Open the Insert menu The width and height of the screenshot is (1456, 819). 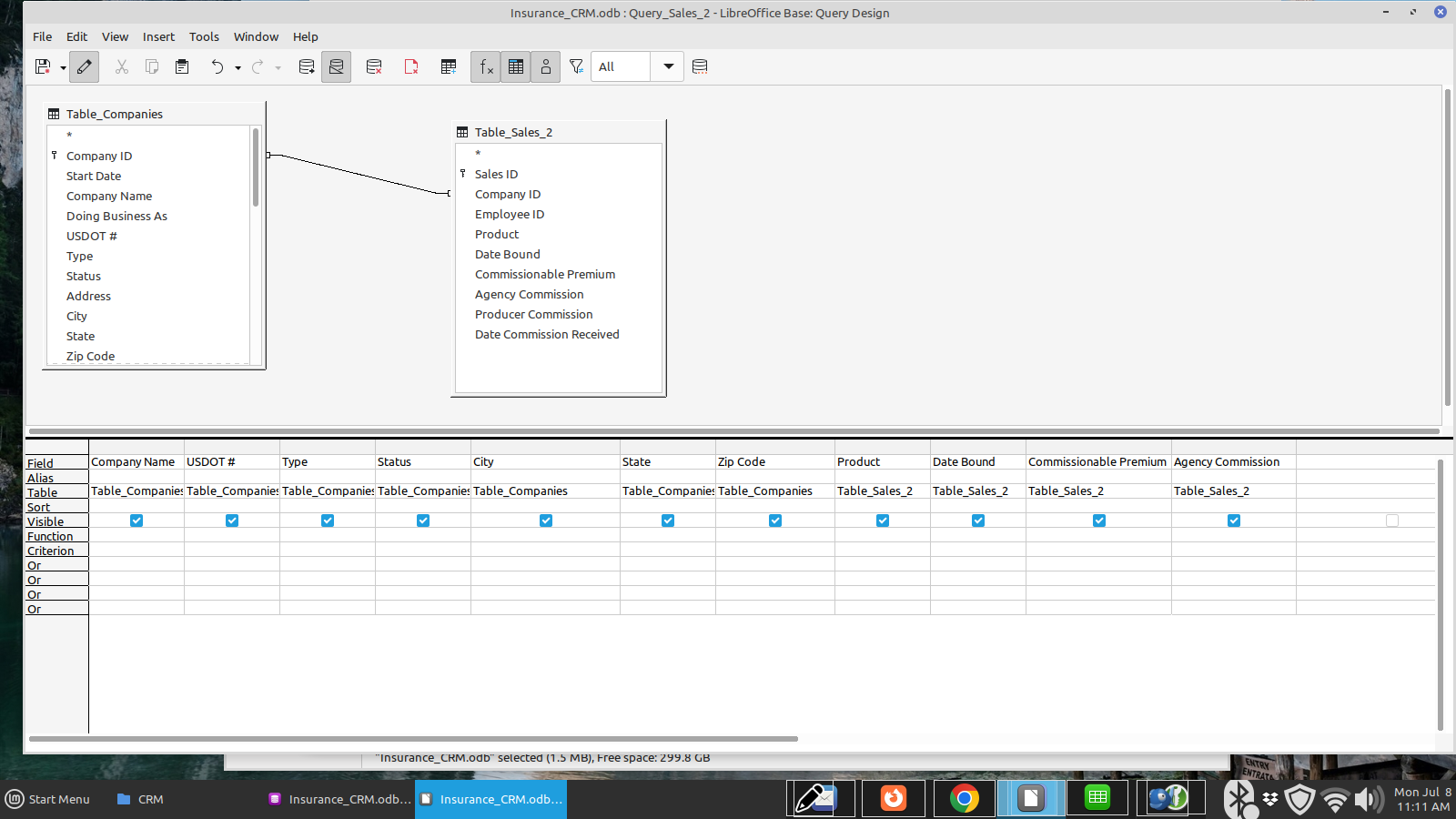tap(158, 36)
